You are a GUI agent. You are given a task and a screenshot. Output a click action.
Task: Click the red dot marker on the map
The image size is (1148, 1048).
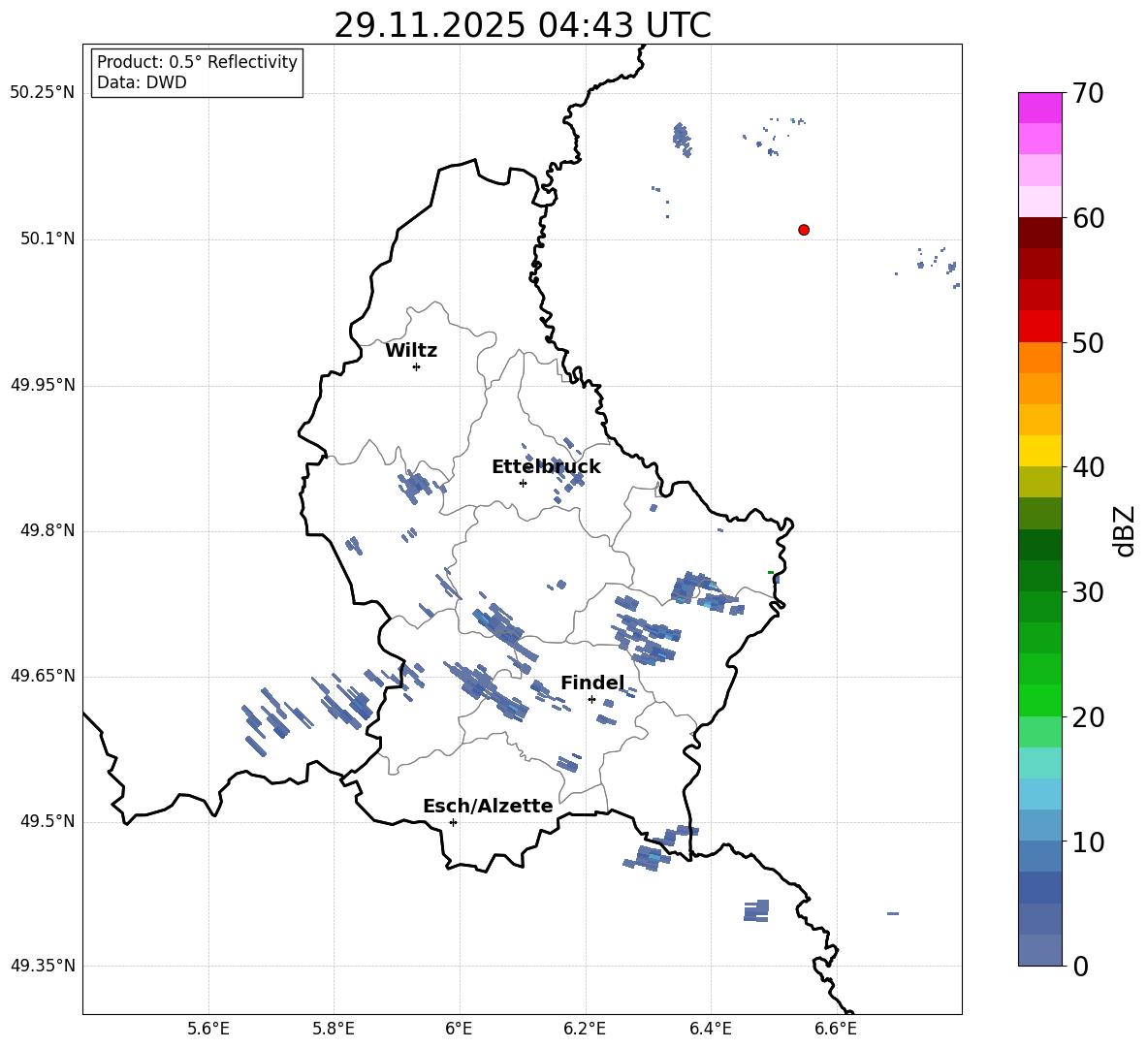(x=804, y=230)
